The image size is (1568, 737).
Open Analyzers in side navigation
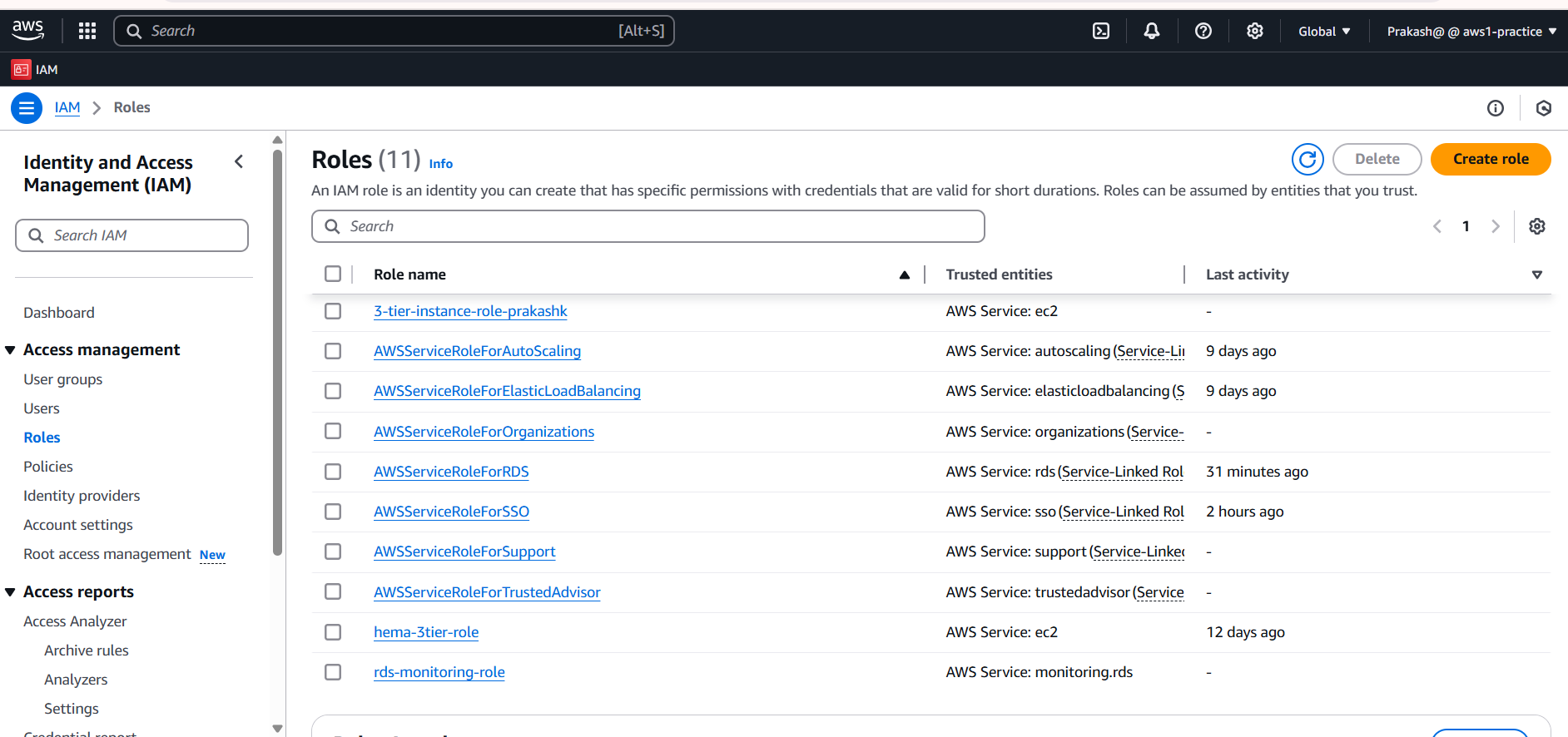tap(76, 680)
